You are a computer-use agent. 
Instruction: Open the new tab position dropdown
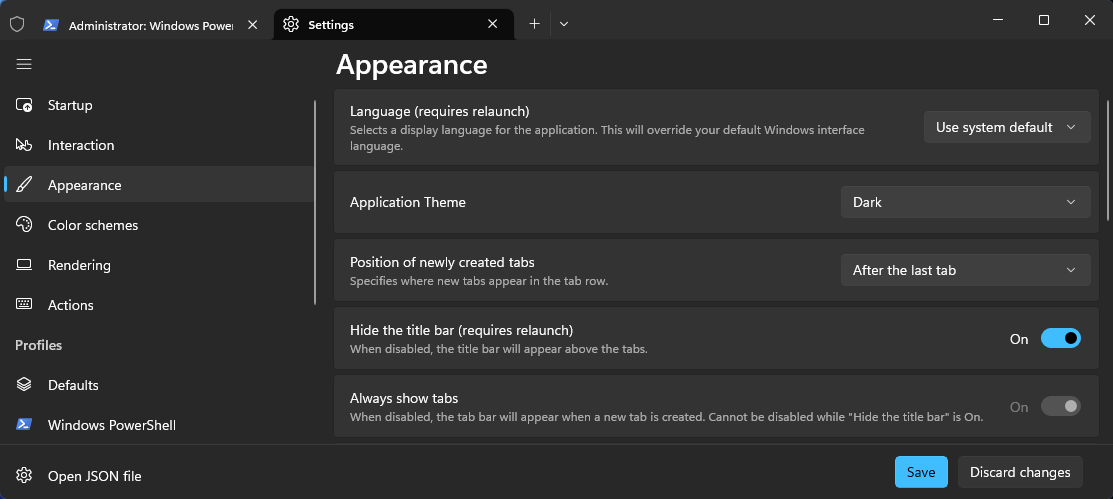[965, 270]
